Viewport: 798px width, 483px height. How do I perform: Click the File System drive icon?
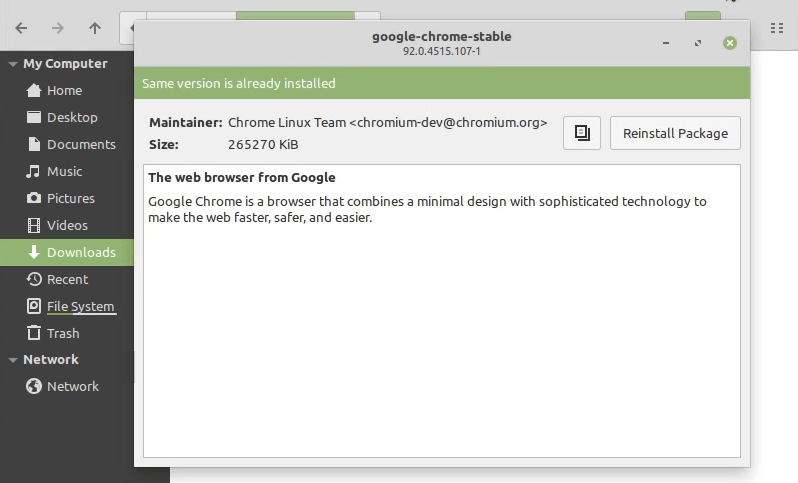point(34,306)
